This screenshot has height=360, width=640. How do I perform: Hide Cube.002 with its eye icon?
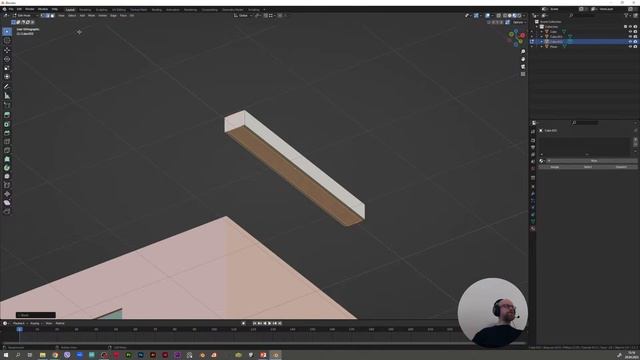point(631,42)
